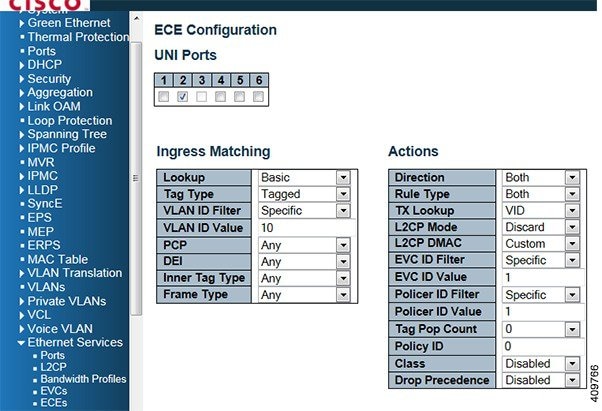Select the VLAN Translation menu item
The height and width of the screenshot is (411, 602).
(x=75, y=272)
